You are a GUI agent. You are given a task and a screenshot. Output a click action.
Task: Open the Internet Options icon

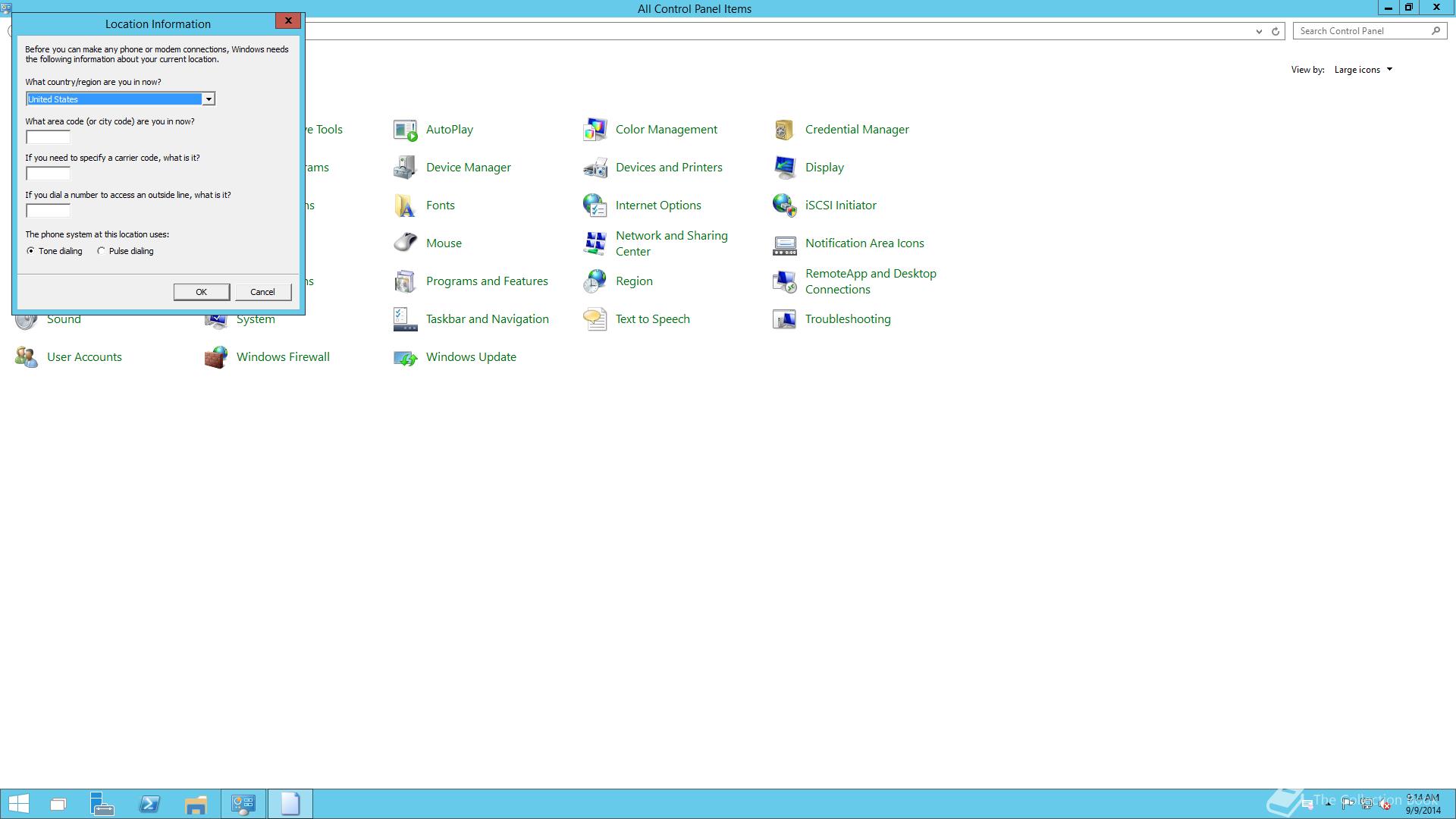(595, 206)
